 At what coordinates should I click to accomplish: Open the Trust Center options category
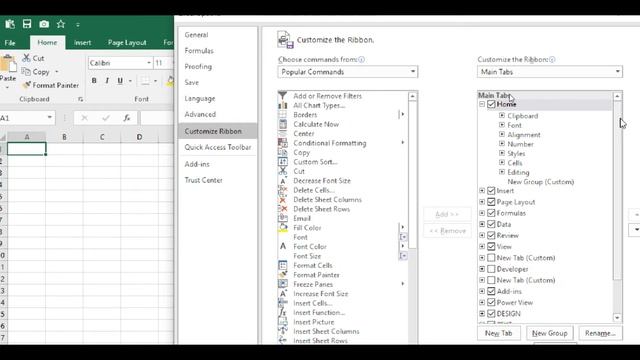pyautogui.click(x=203, y=180)
